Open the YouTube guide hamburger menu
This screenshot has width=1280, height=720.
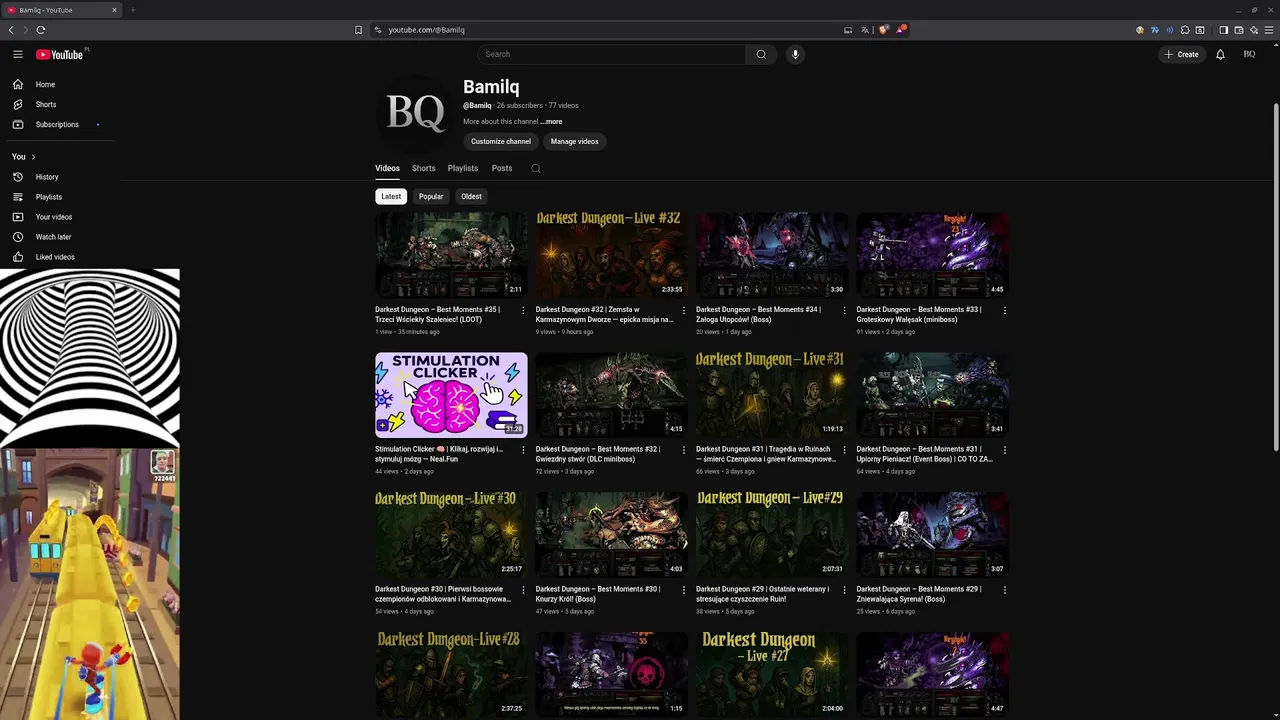point(18,54)
